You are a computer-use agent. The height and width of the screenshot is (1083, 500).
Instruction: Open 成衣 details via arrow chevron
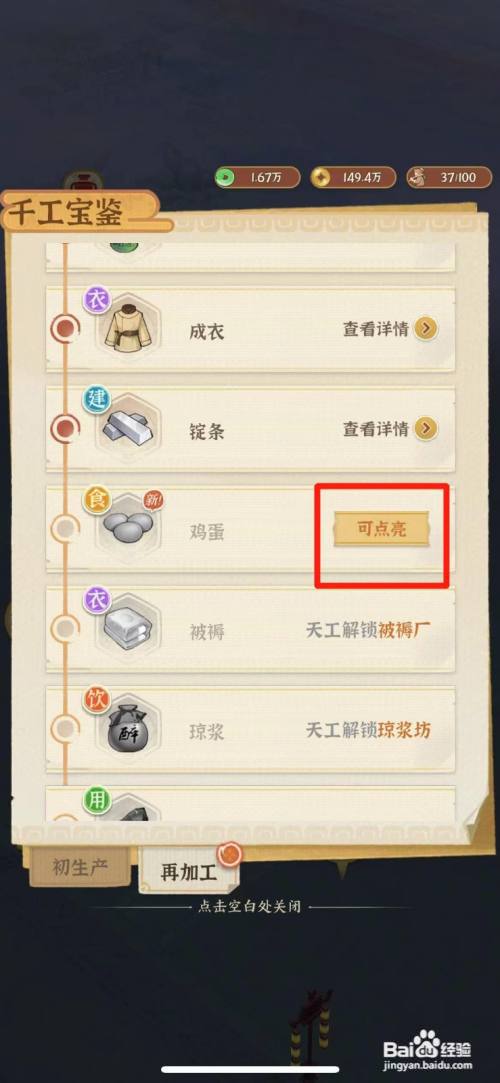click(x=427, y=329)
